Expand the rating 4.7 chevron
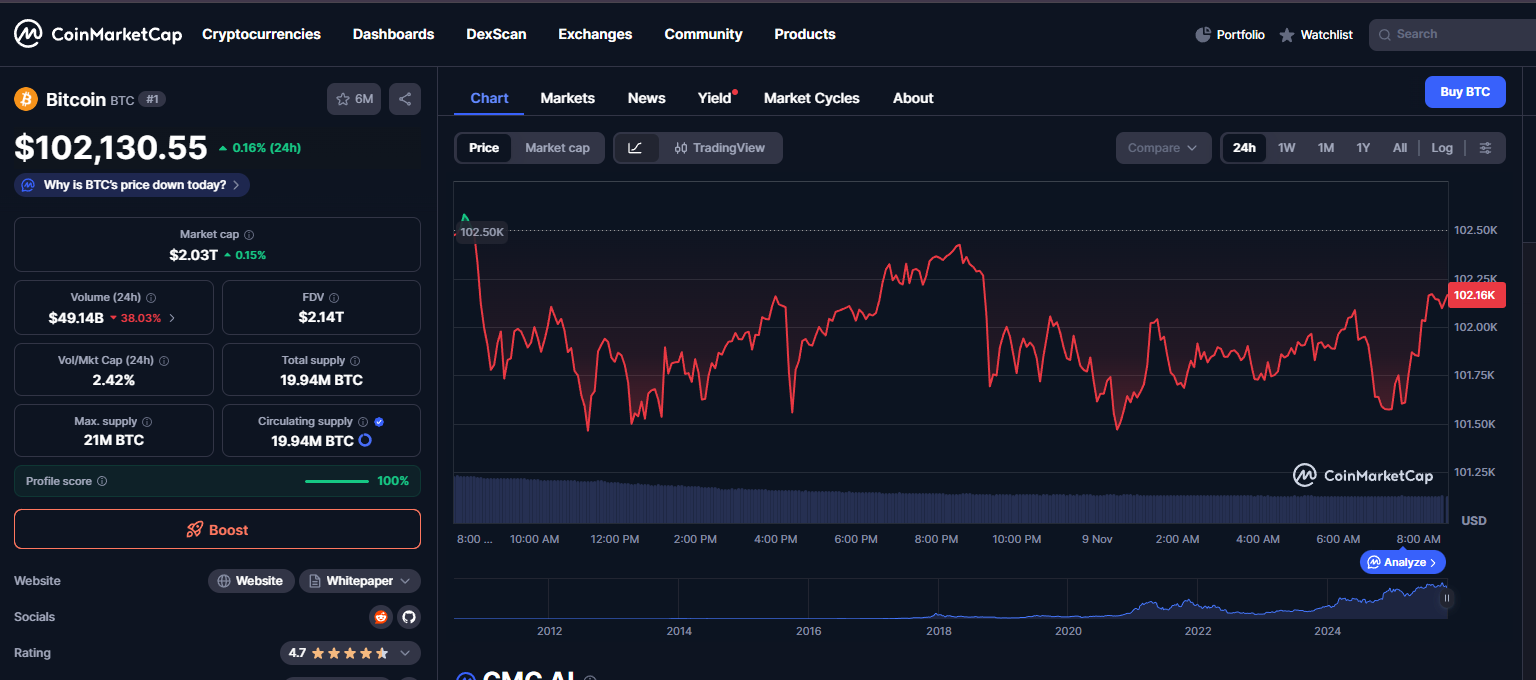The height and width of the screenshot is (680, 1536). (405, 653)
